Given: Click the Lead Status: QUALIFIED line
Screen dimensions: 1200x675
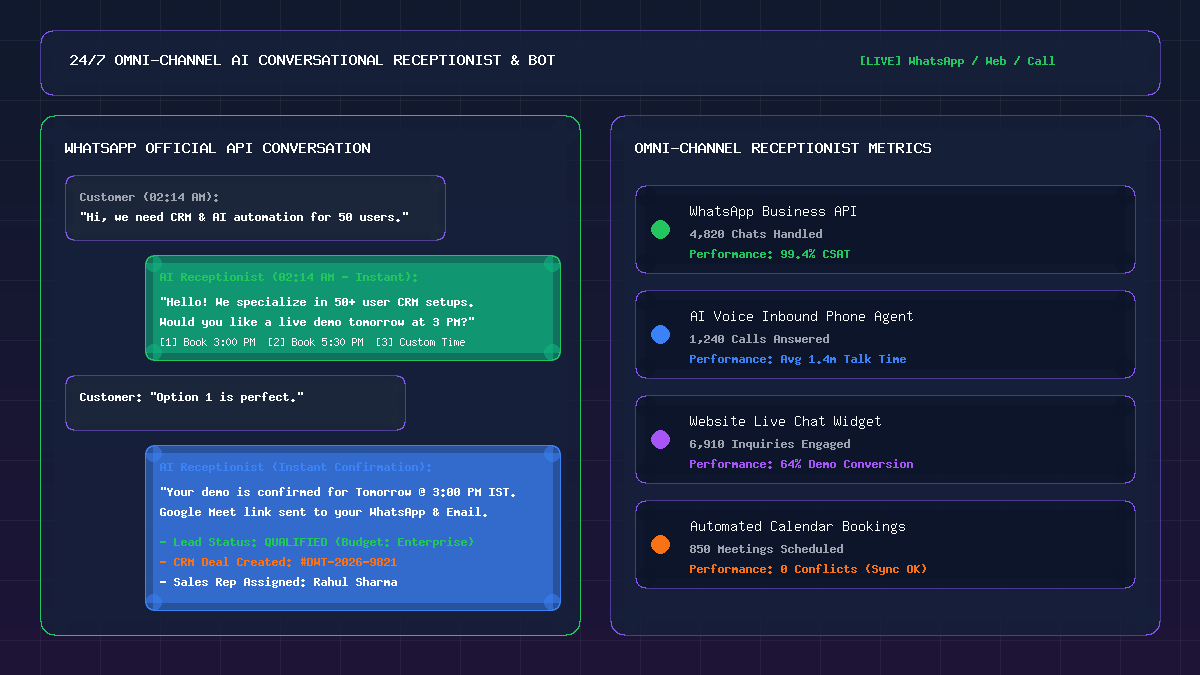Looking at the screenshot, I should [317, 542].
